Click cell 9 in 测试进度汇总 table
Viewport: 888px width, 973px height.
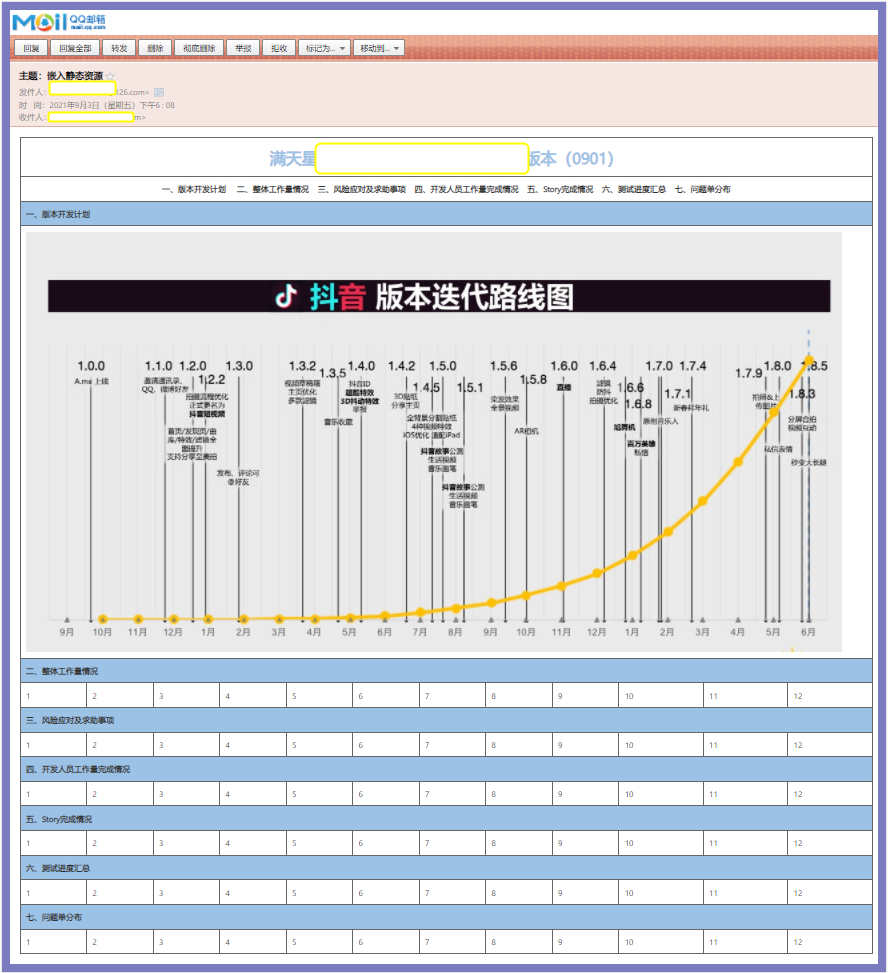[585, 892]
